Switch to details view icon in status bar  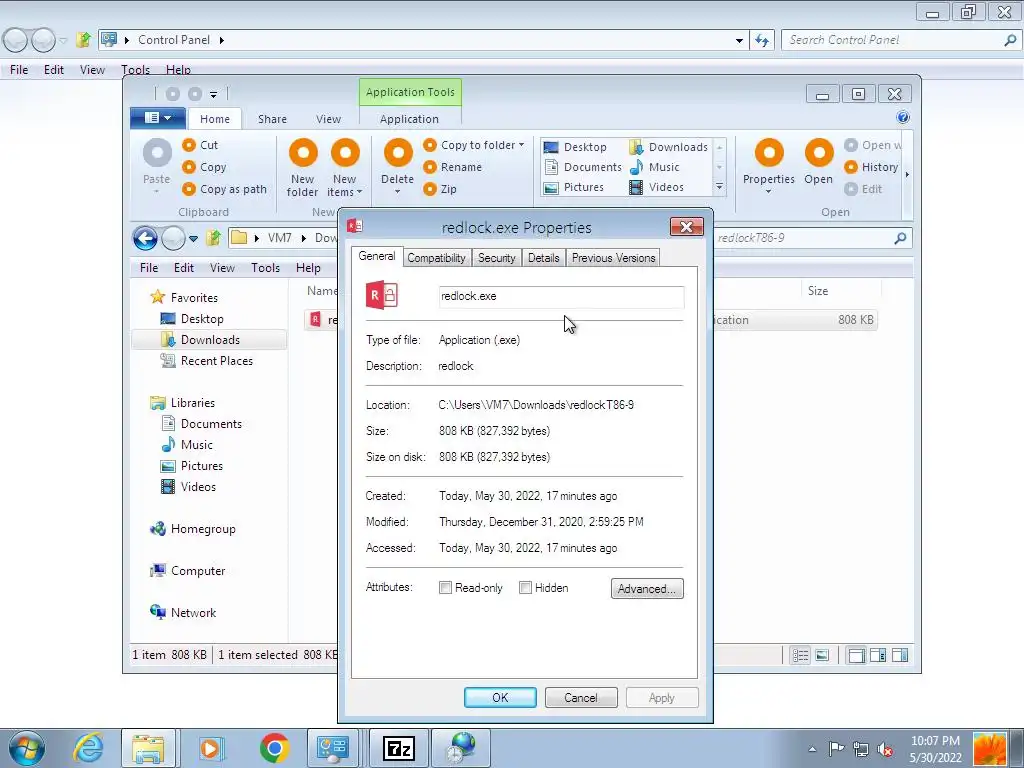click(x=800, y=655)
